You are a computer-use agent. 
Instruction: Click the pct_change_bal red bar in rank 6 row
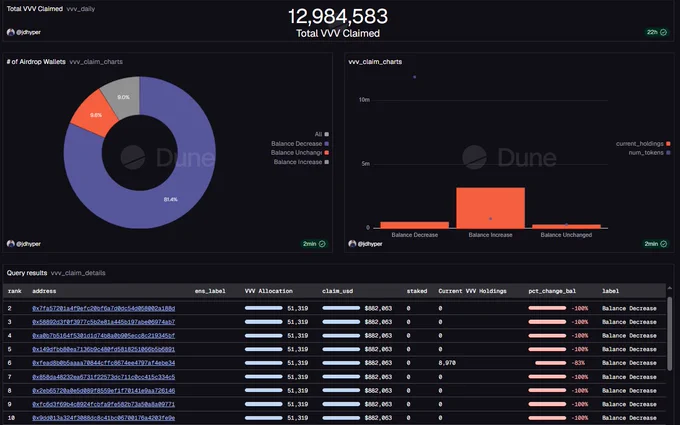coord(550,363)
